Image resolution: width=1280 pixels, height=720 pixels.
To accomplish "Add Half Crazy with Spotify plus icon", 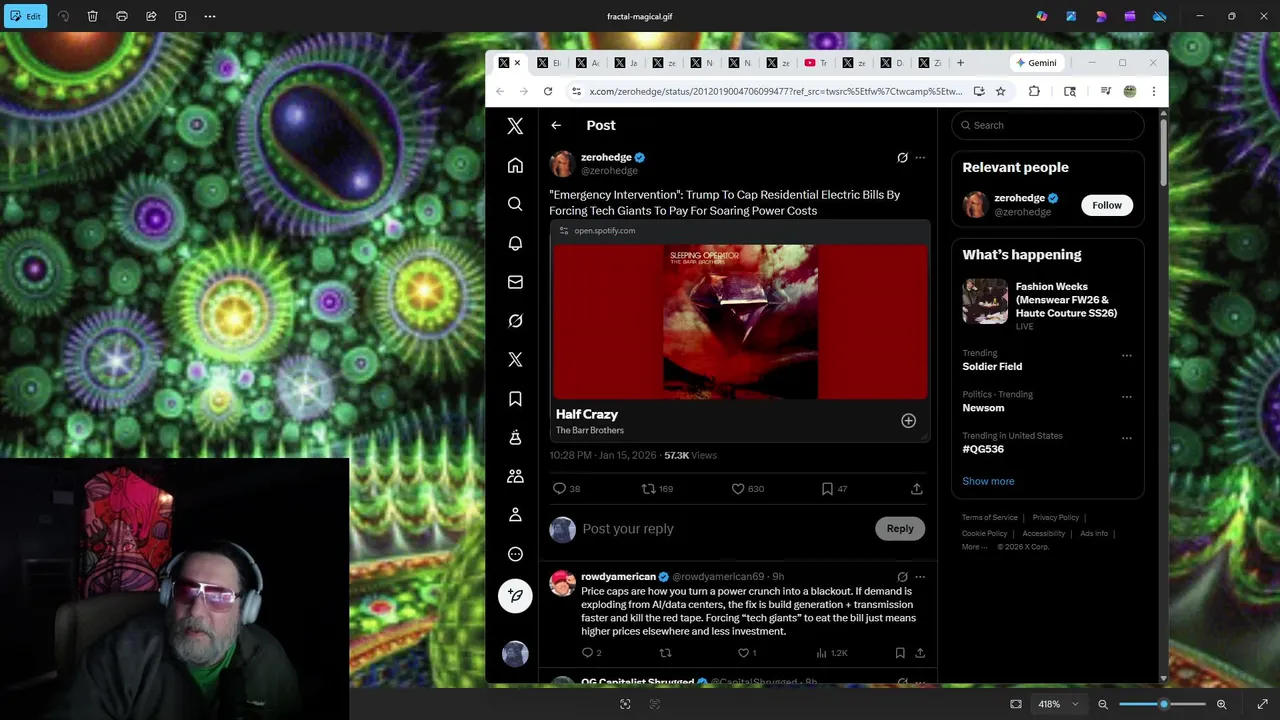I will tap(908, 421).
